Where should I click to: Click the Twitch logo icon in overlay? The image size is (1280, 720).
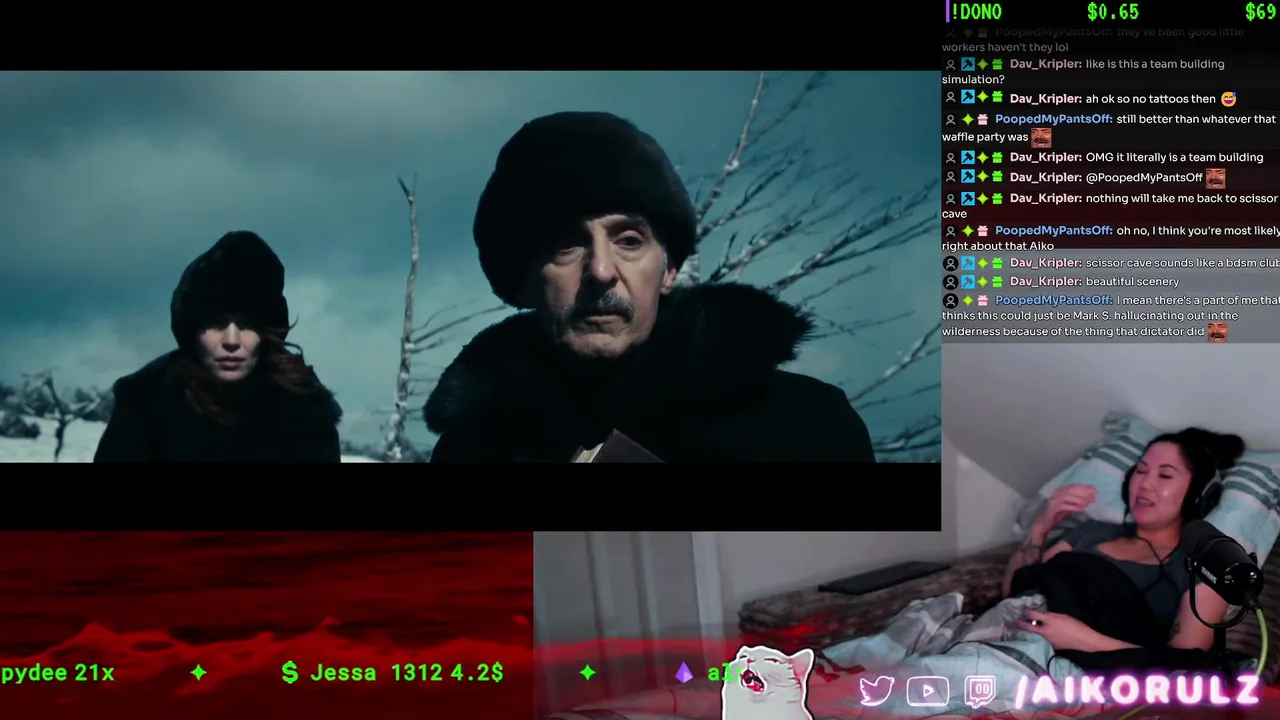coord(980,691)
